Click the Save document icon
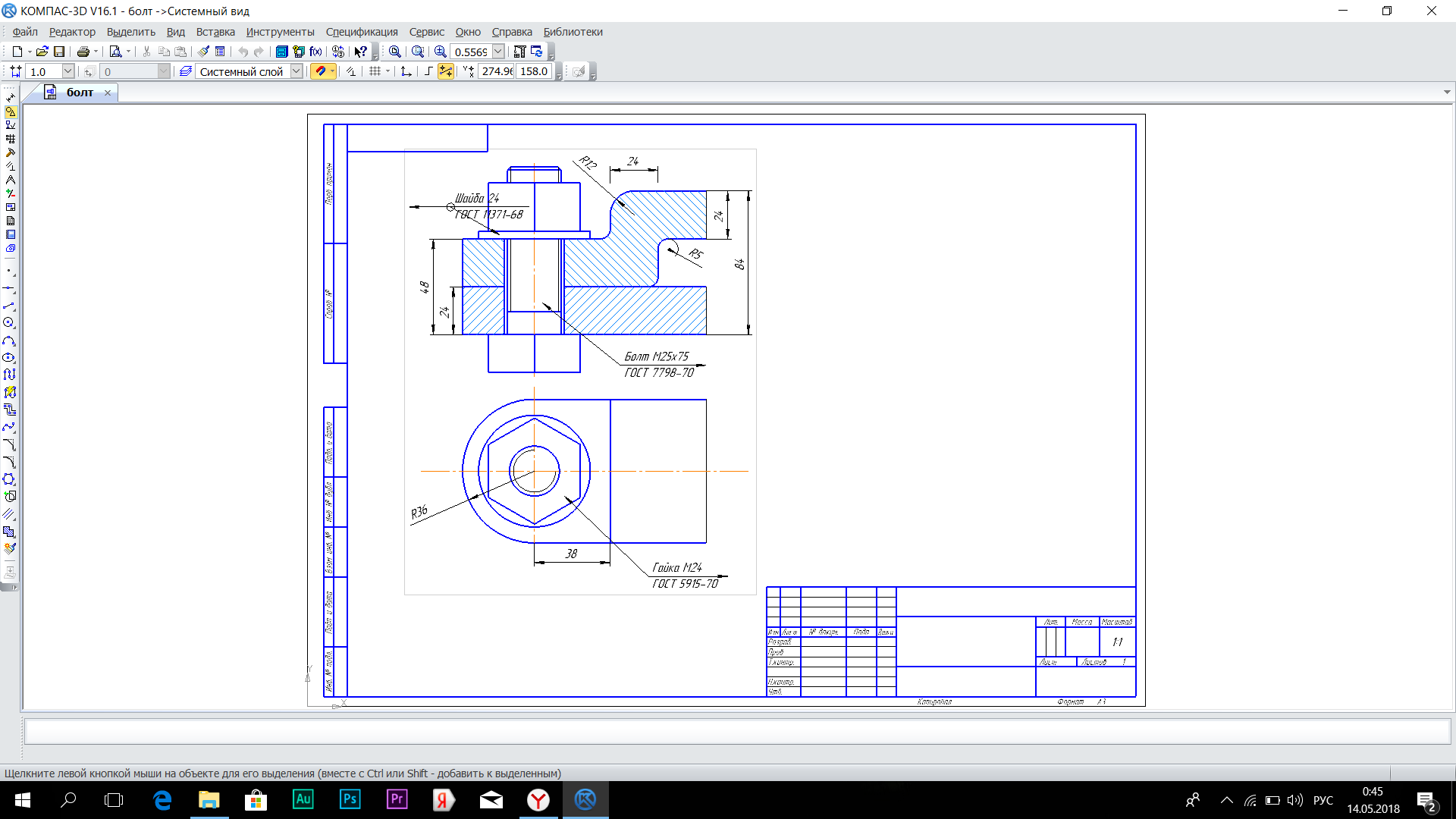 [59, 52]
